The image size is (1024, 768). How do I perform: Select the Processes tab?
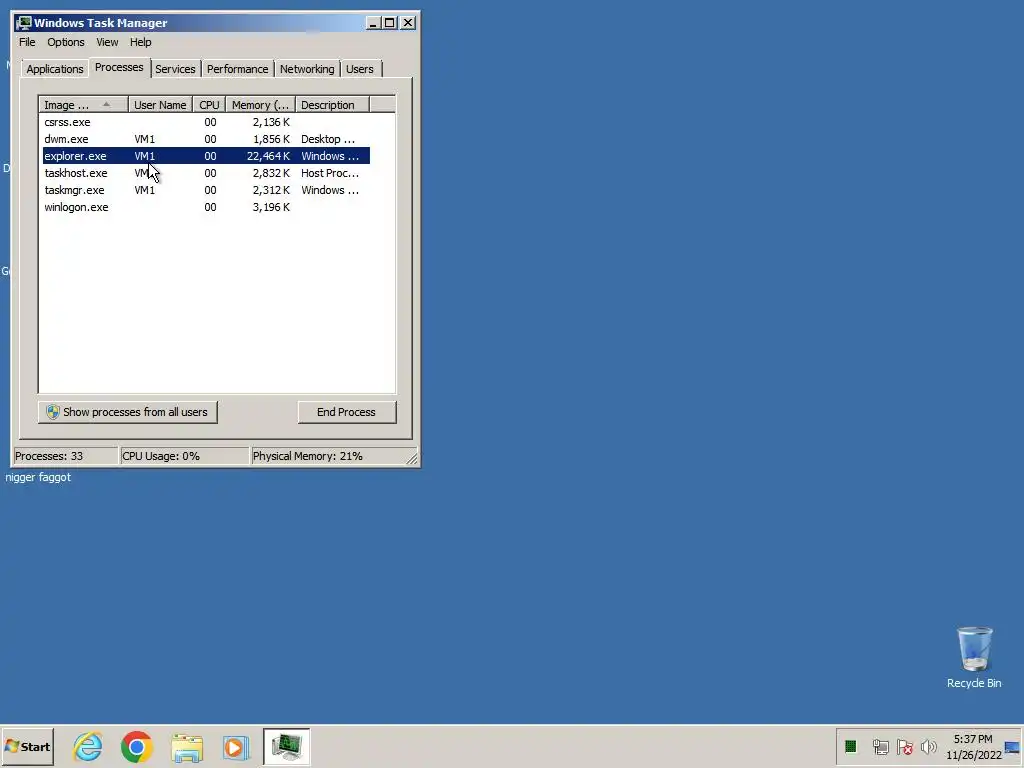(119, 67)
